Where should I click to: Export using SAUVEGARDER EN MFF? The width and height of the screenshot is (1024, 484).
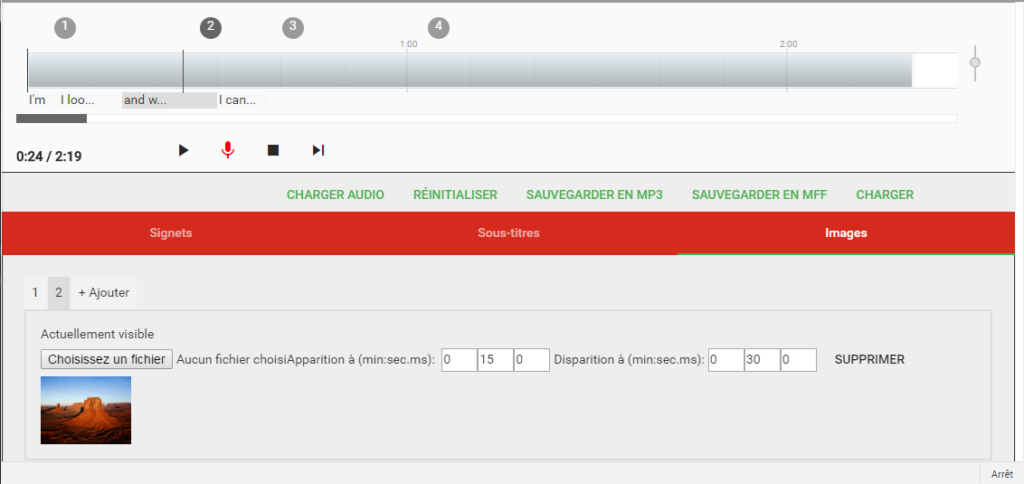click(x=759, y=195)
